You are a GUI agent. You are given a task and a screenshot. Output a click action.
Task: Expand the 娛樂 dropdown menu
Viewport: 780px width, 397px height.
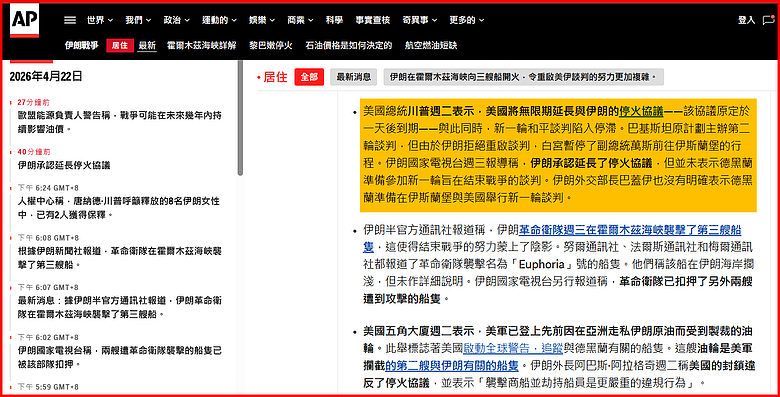[x=262, y=20]
